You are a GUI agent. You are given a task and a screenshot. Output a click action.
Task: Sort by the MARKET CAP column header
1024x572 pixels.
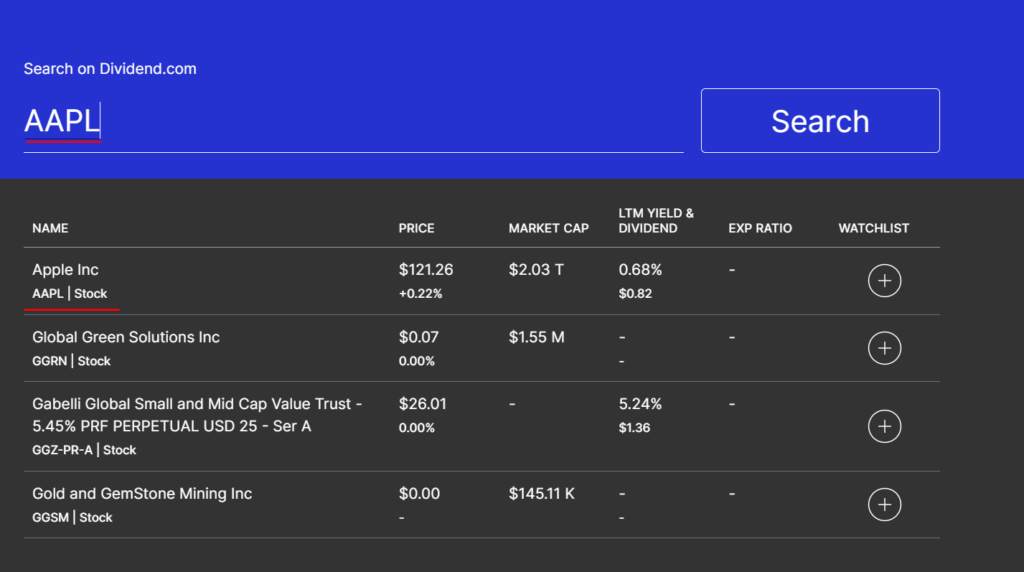[548, 228]
